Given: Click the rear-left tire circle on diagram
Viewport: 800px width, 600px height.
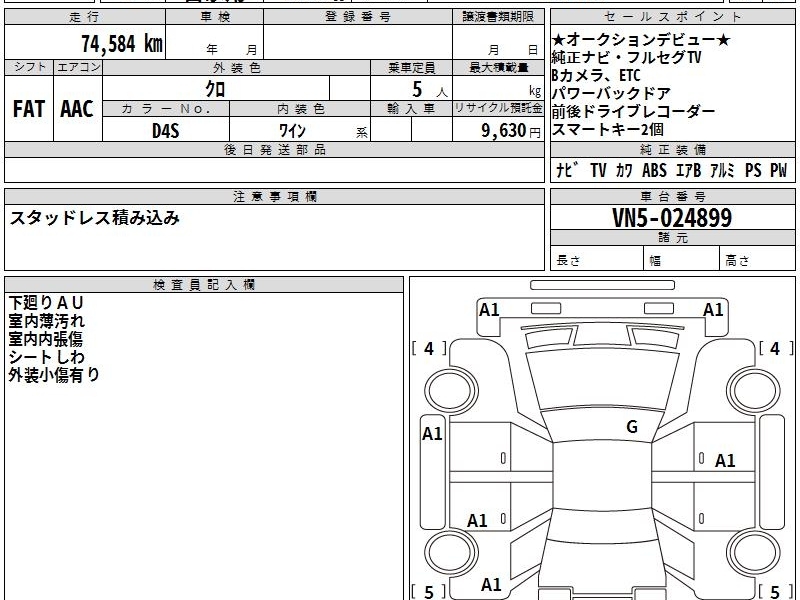Looking at the screenshot, I should (x=451, y=553).
